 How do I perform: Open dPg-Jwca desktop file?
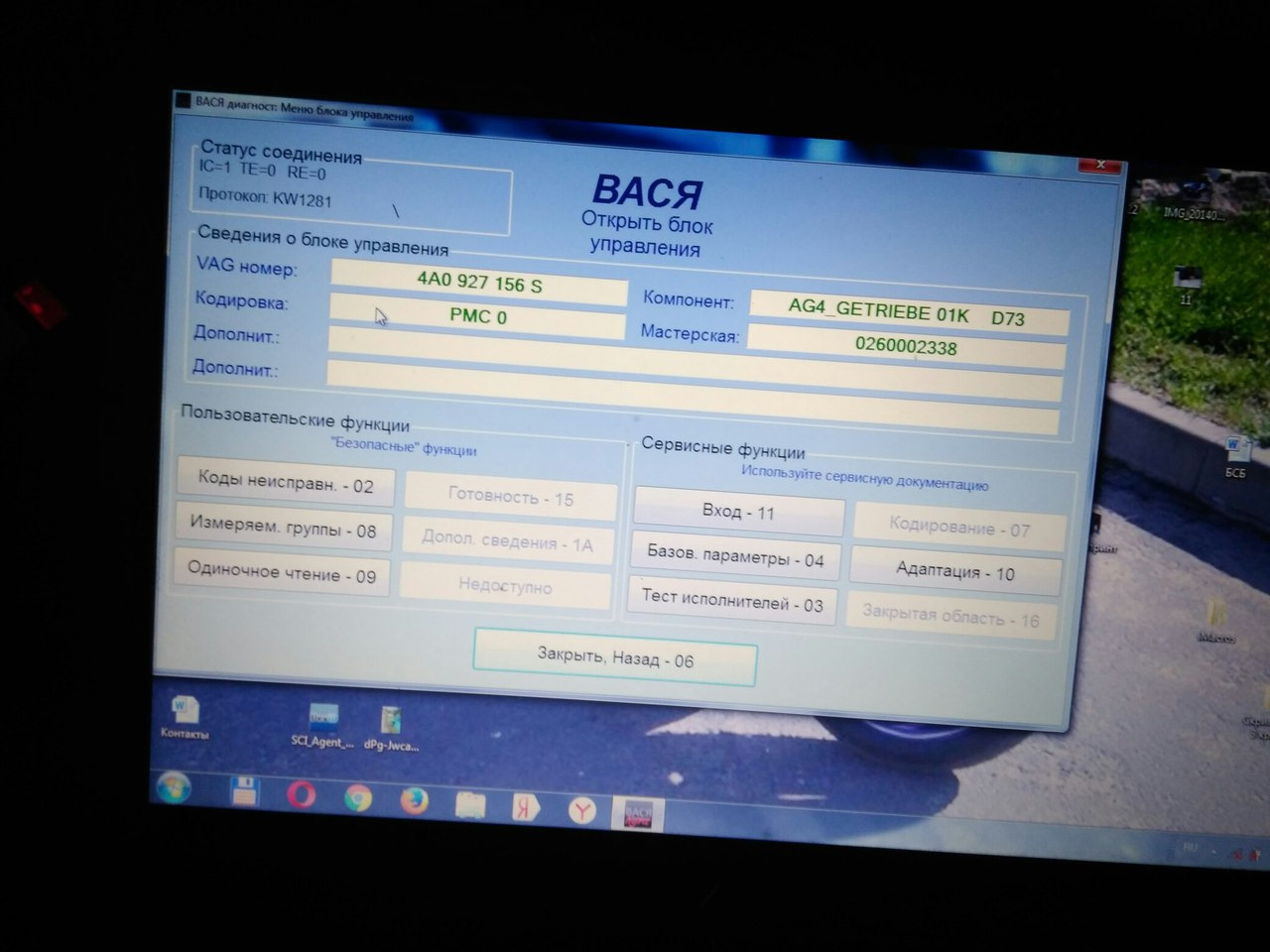point(391,730)
